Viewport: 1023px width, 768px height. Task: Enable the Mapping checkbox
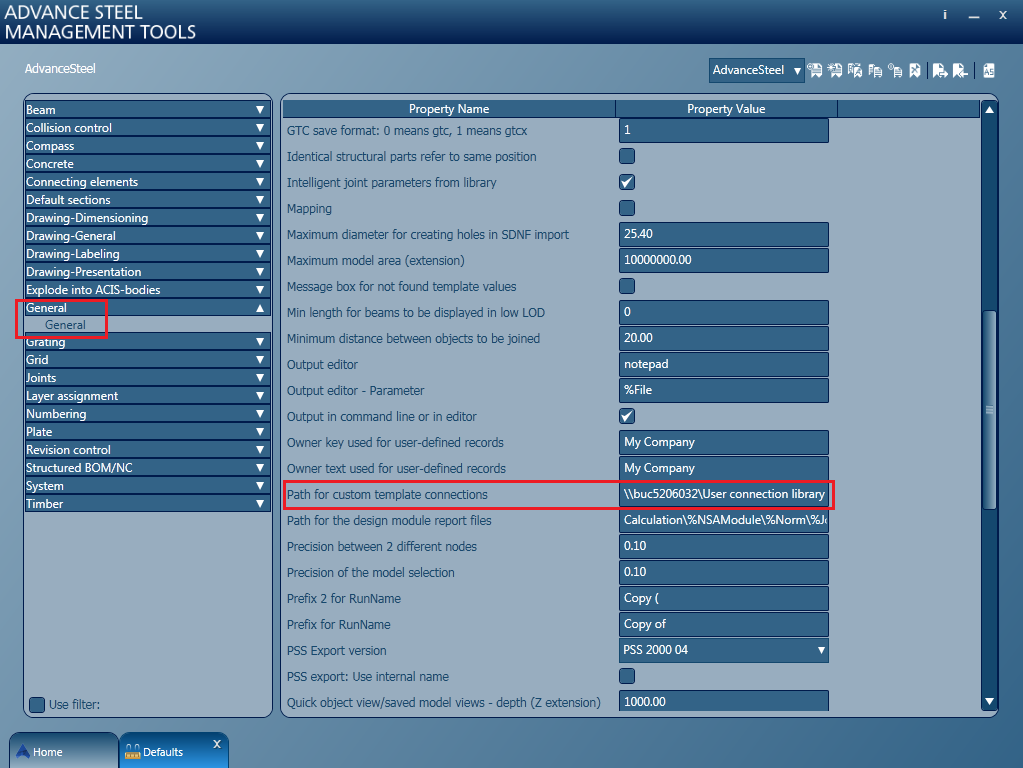tap(627, 208)
